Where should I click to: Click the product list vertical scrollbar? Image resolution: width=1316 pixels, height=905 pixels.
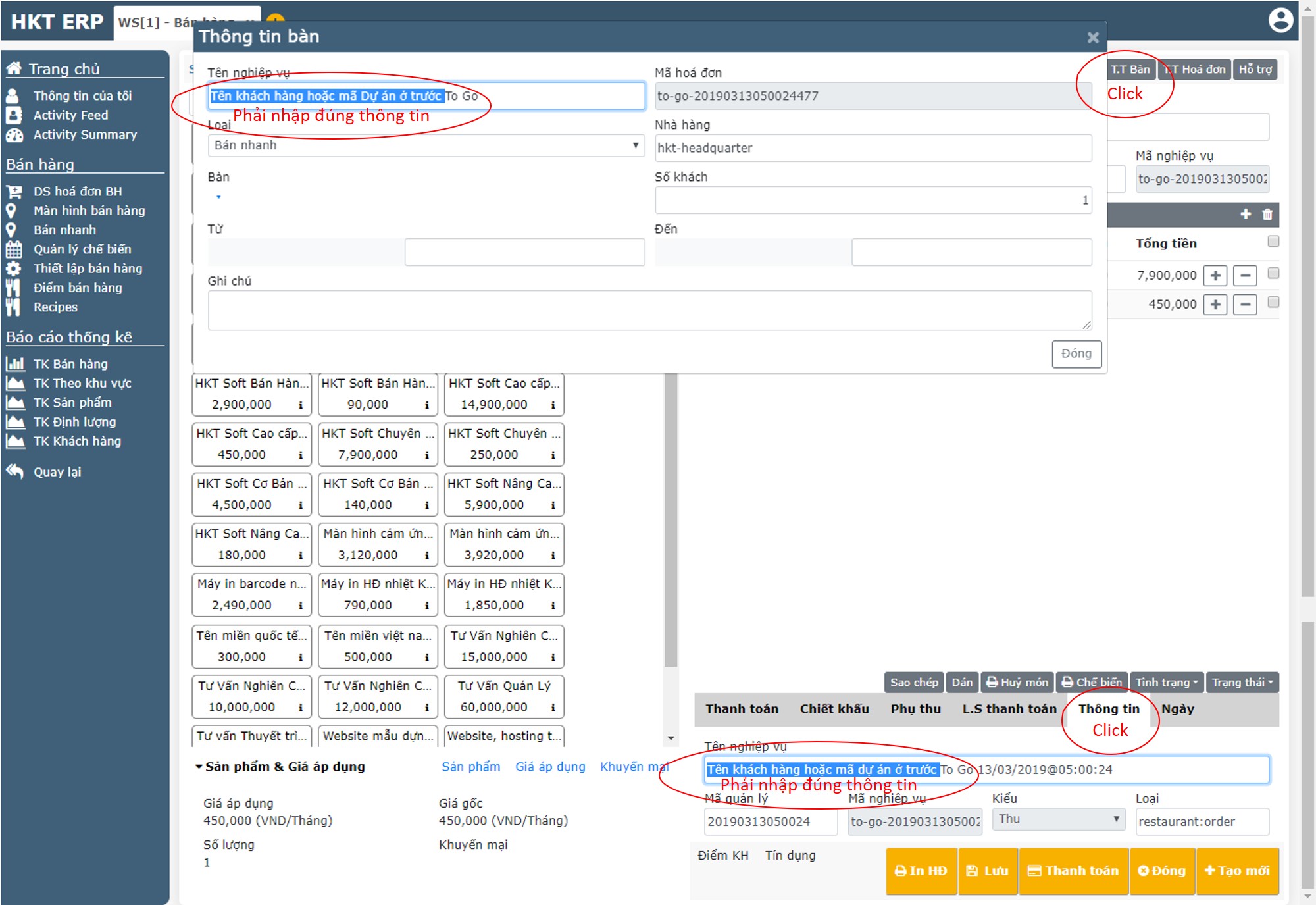pos(671,520)
